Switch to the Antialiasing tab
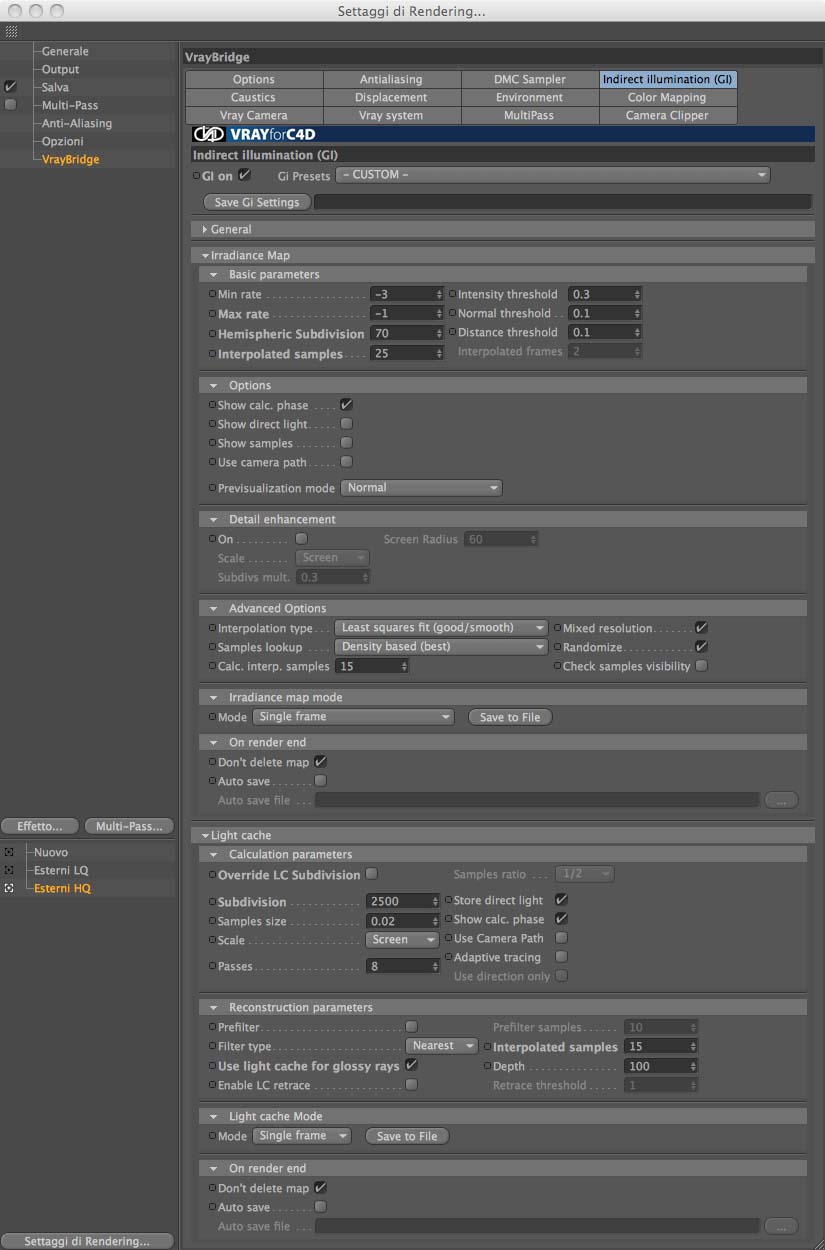The height and width of the screenshot is (1250, 825). [392, 79]
